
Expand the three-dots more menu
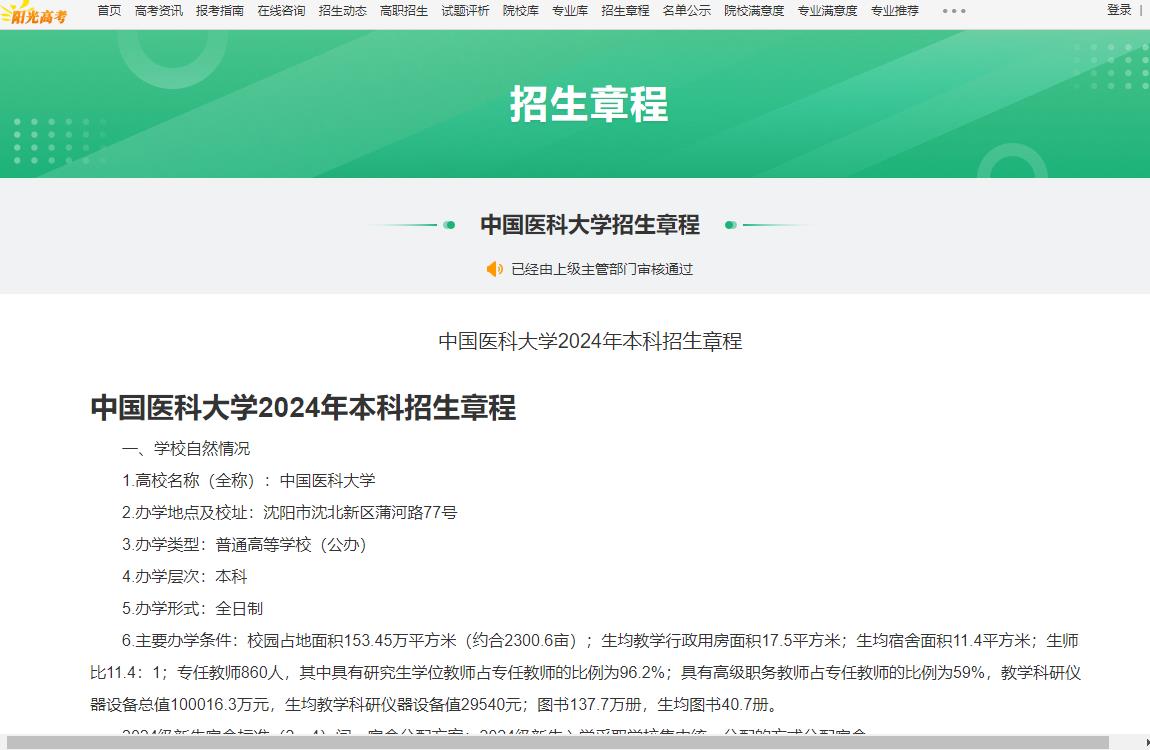tap(954, 11)
